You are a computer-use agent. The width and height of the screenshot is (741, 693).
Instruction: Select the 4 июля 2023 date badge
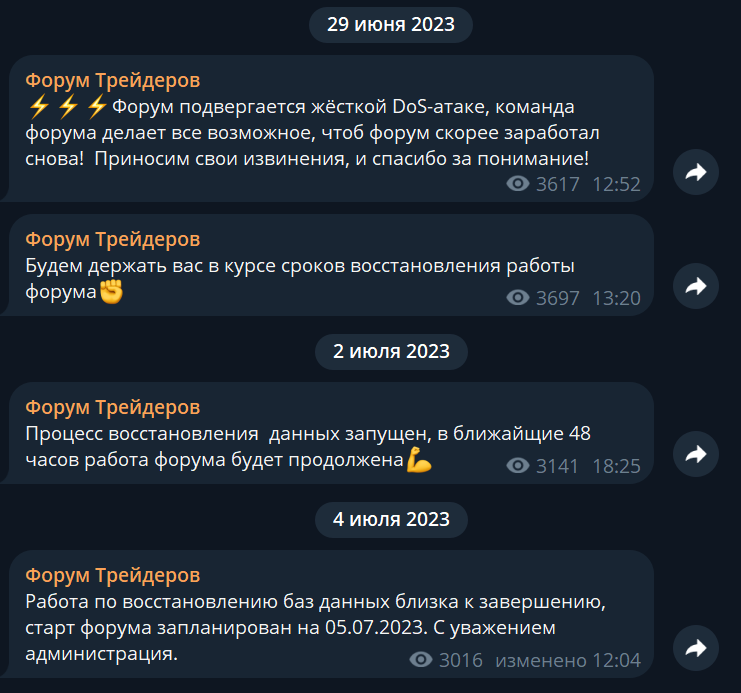(391, 520)
